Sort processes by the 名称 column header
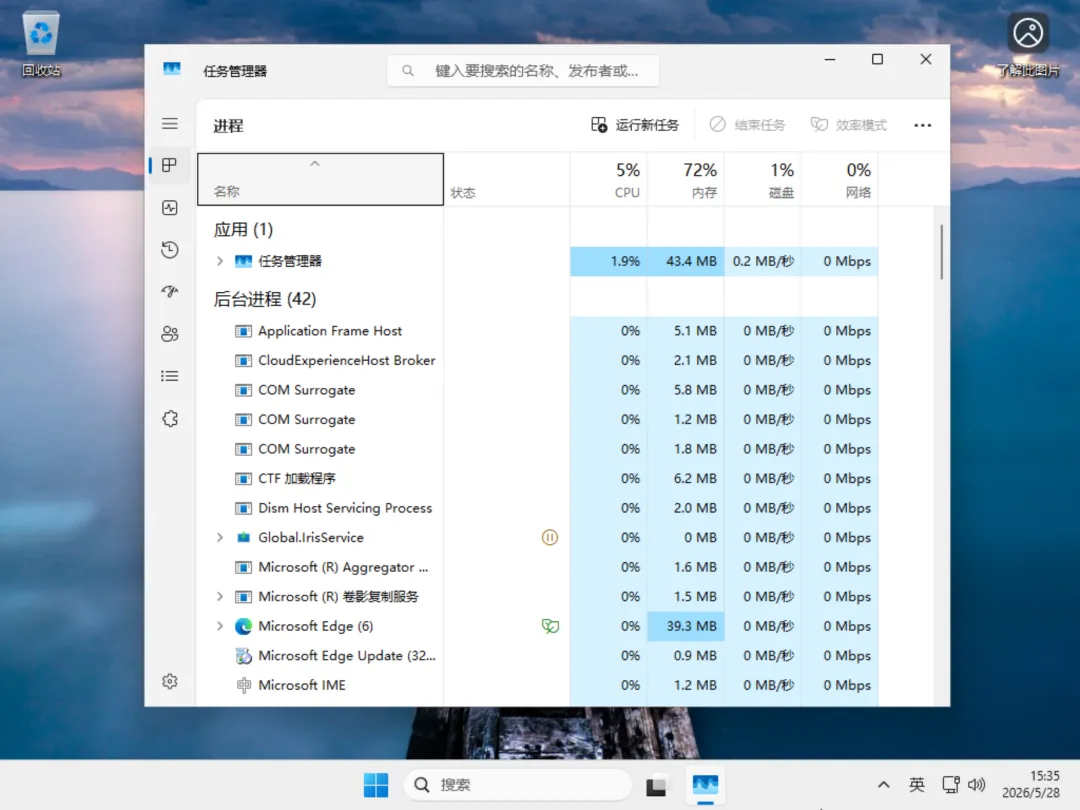Viewport: 1080px width, 810px height. pyautogui.click(x=320, y=179)
